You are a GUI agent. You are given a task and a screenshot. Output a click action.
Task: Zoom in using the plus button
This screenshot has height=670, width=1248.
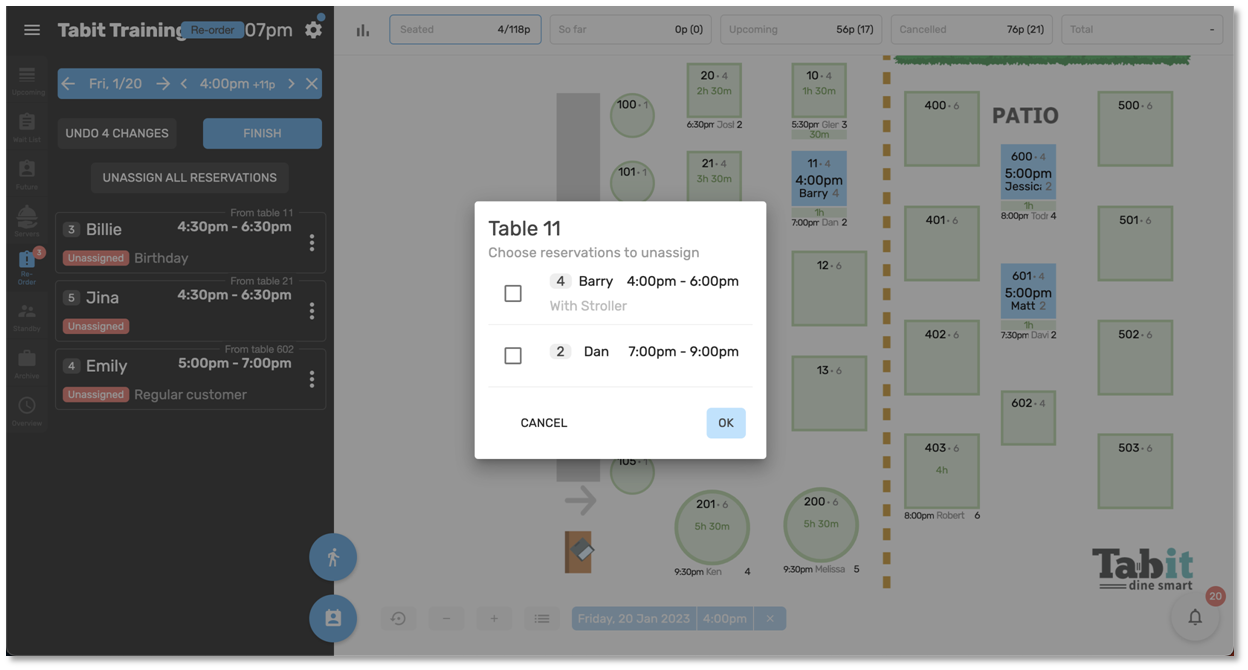click(x=493, y=618)
